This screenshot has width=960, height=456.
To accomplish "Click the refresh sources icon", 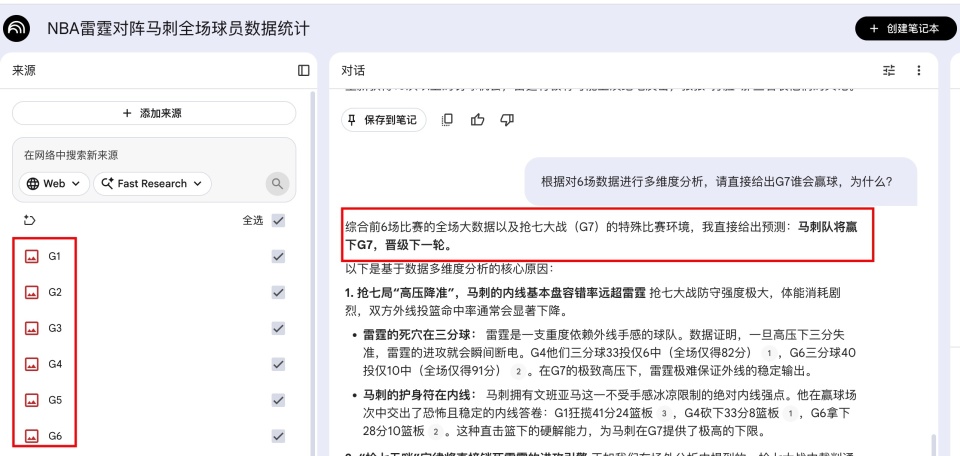I will (29, 220).
